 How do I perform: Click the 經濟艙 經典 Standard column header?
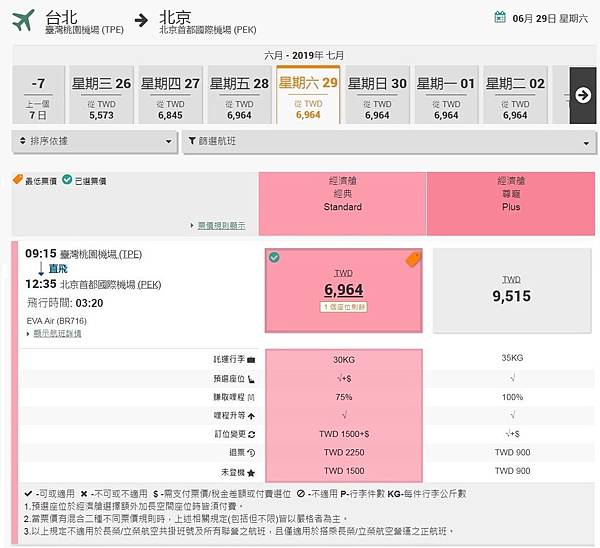342,203
